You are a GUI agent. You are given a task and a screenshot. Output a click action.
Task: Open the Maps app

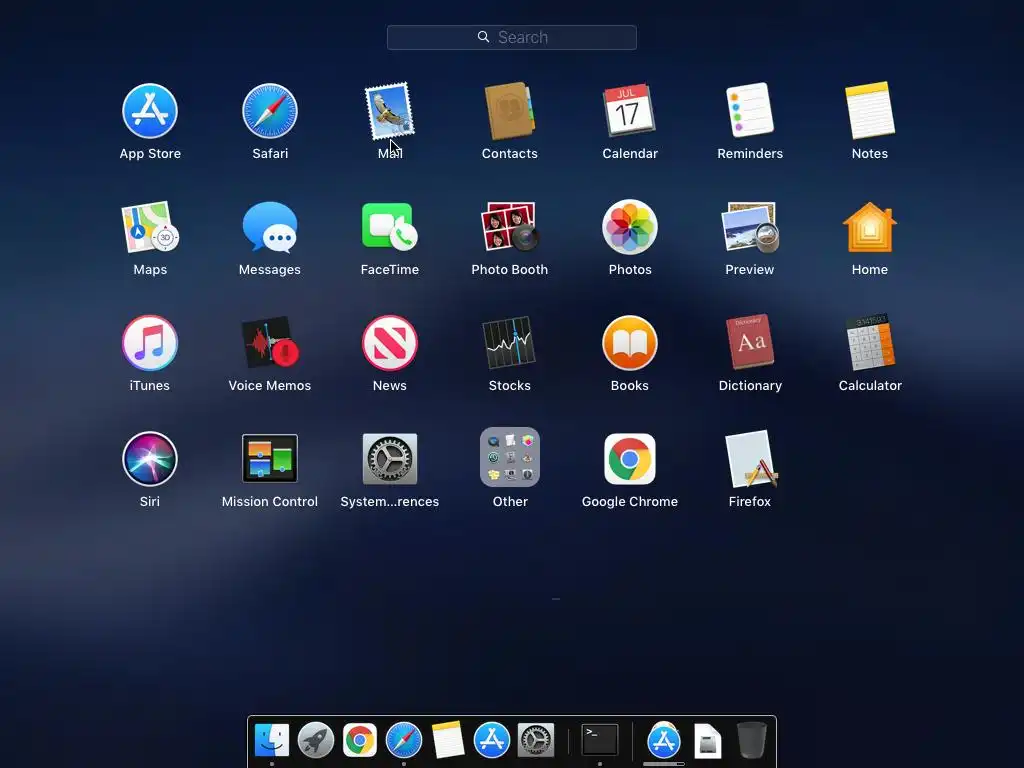tap(150, 227)
